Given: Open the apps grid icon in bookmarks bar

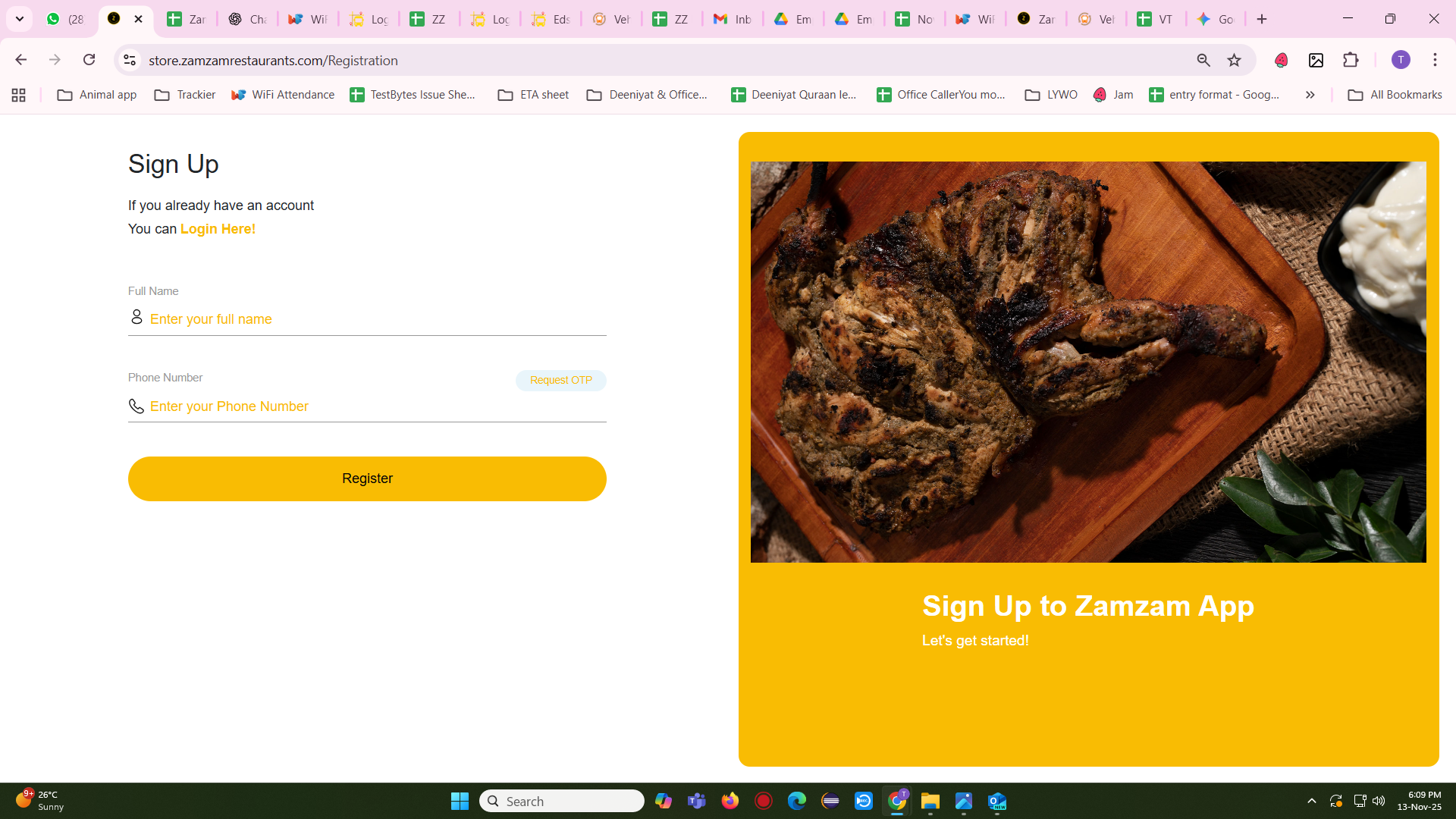Looking at the screenshot, I should (x=19, y=95).
